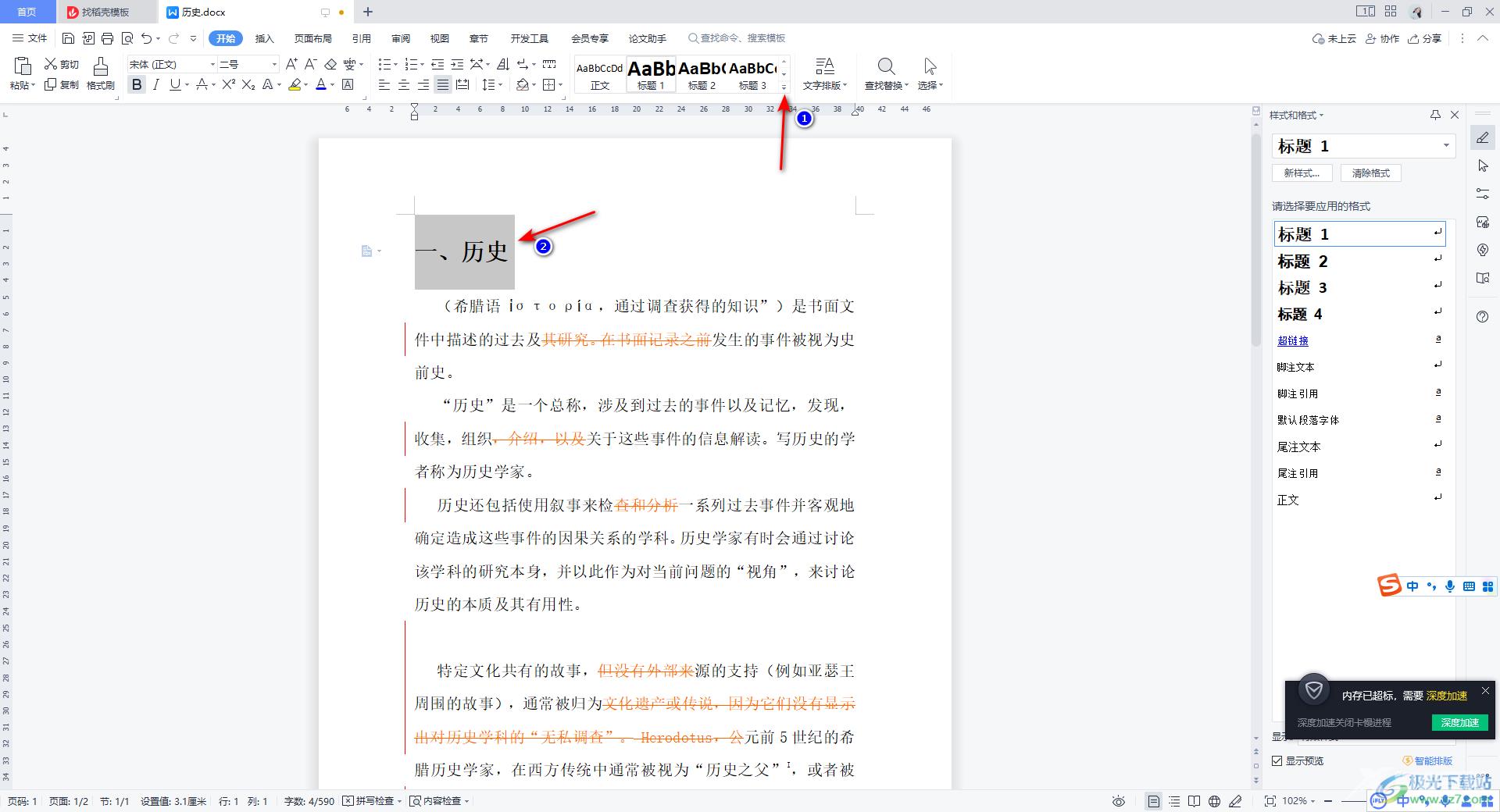
Task: Increase font size with A+ icon
Action: 291,64
